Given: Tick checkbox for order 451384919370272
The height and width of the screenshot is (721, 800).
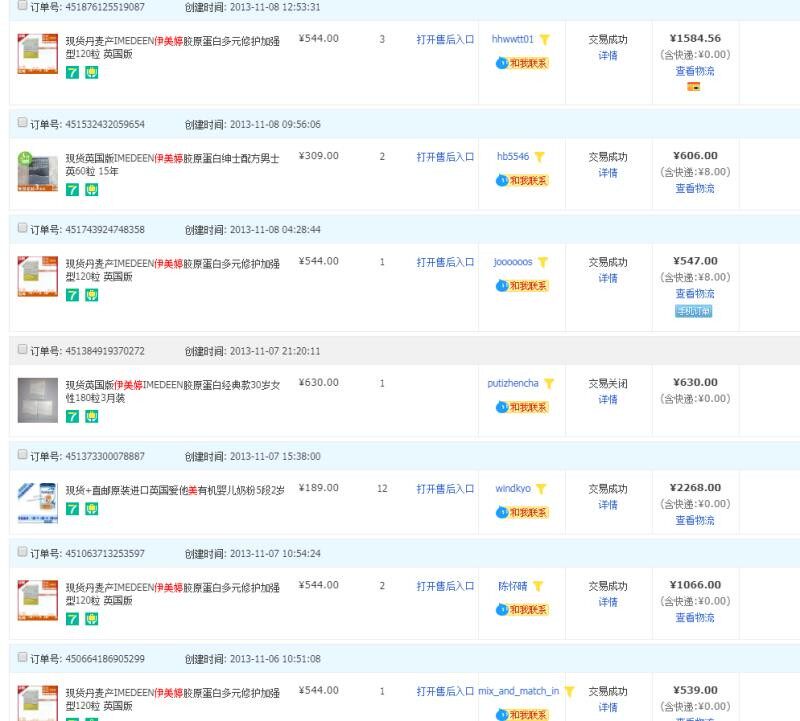Looking at the screenshot, I should [23, 351].
